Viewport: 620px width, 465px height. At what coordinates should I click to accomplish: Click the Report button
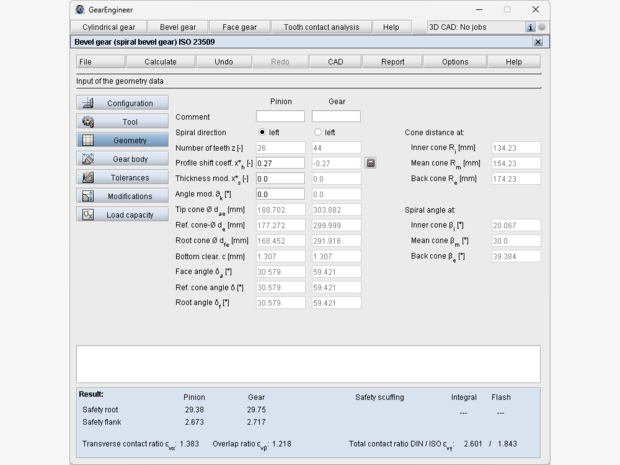392,62
